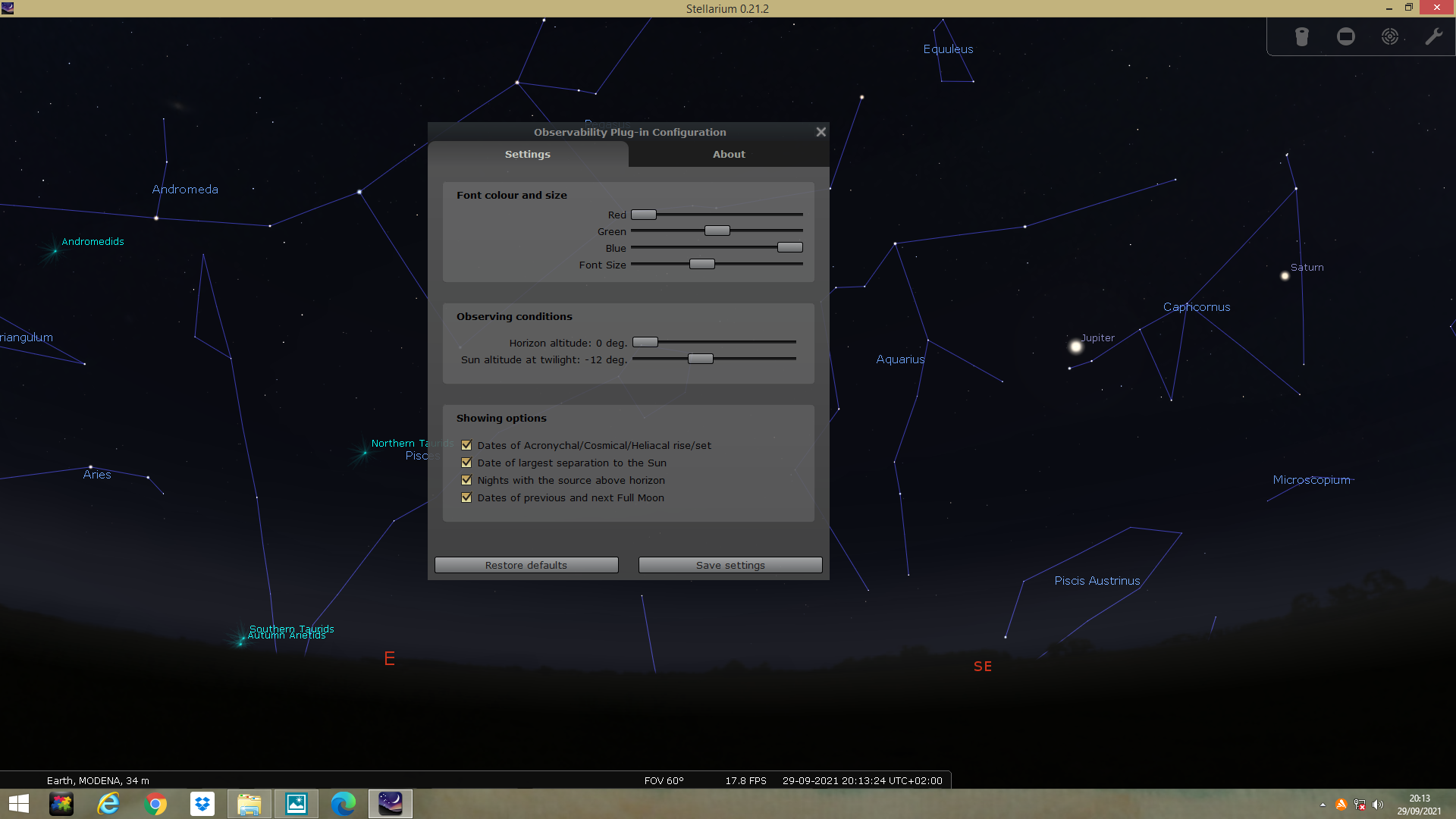
Task: Uncheck Dates of previous and next Full Moon
Action: [x=466, y=497]
